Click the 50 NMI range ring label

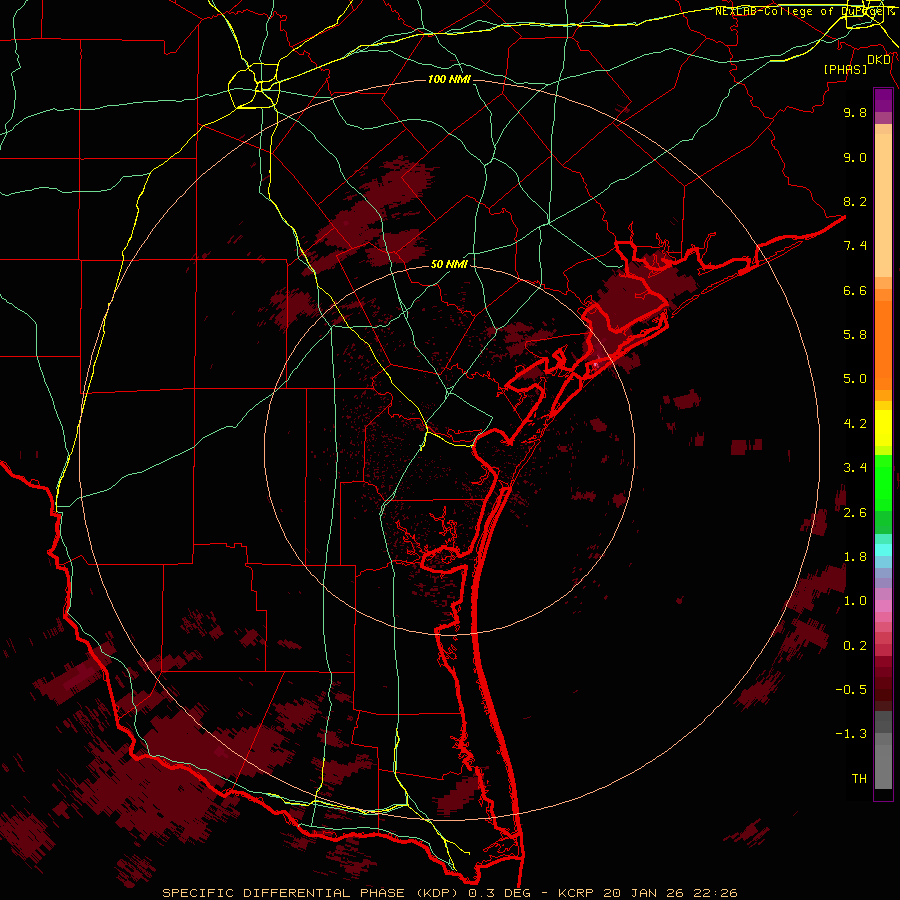[449, 264]
